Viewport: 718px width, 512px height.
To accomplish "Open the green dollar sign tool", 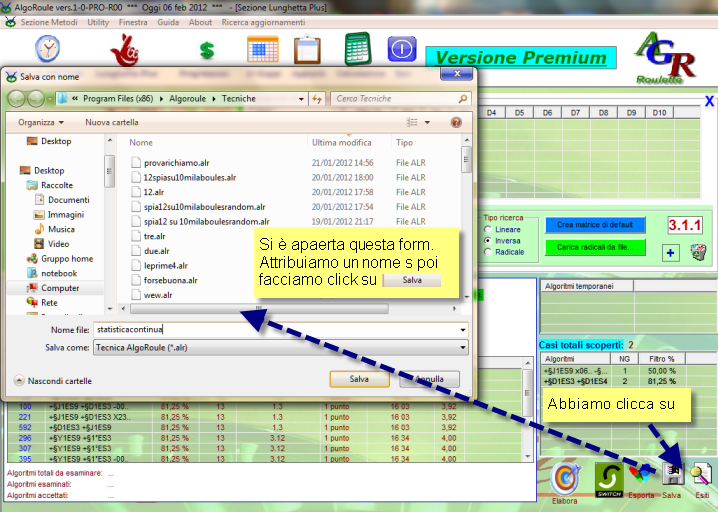I will point(207,50).
